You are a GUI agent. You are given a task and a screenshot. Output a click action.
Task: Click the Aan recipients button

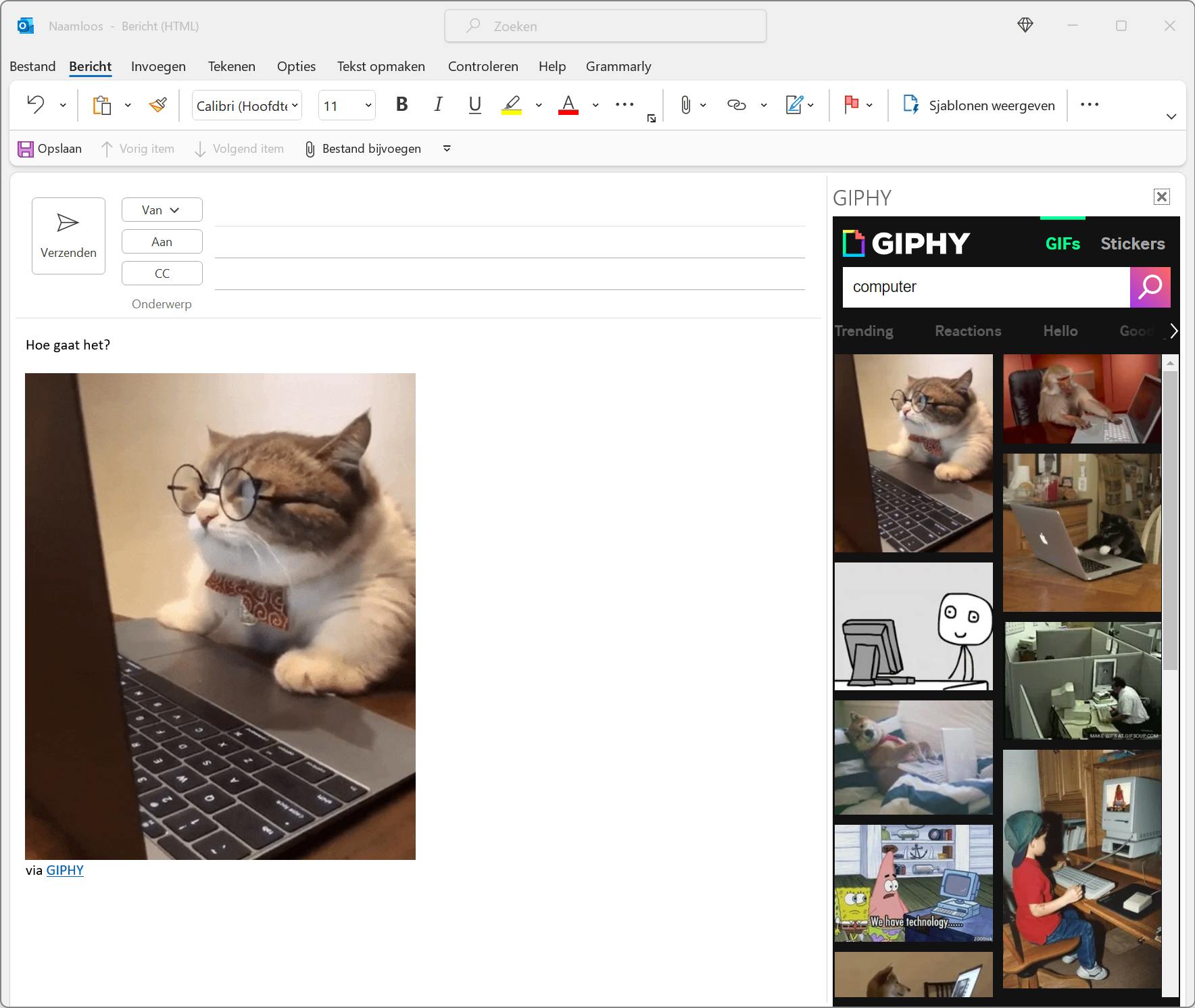[162, 241]
